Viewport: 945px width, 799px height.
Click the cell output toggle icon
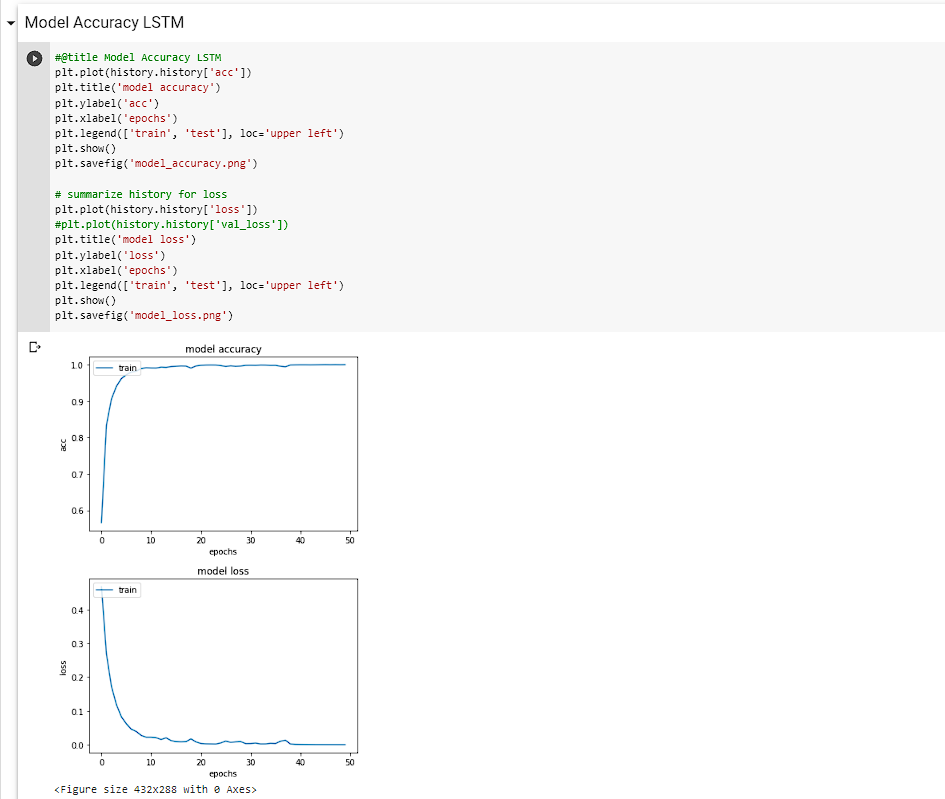coord(35,347)
